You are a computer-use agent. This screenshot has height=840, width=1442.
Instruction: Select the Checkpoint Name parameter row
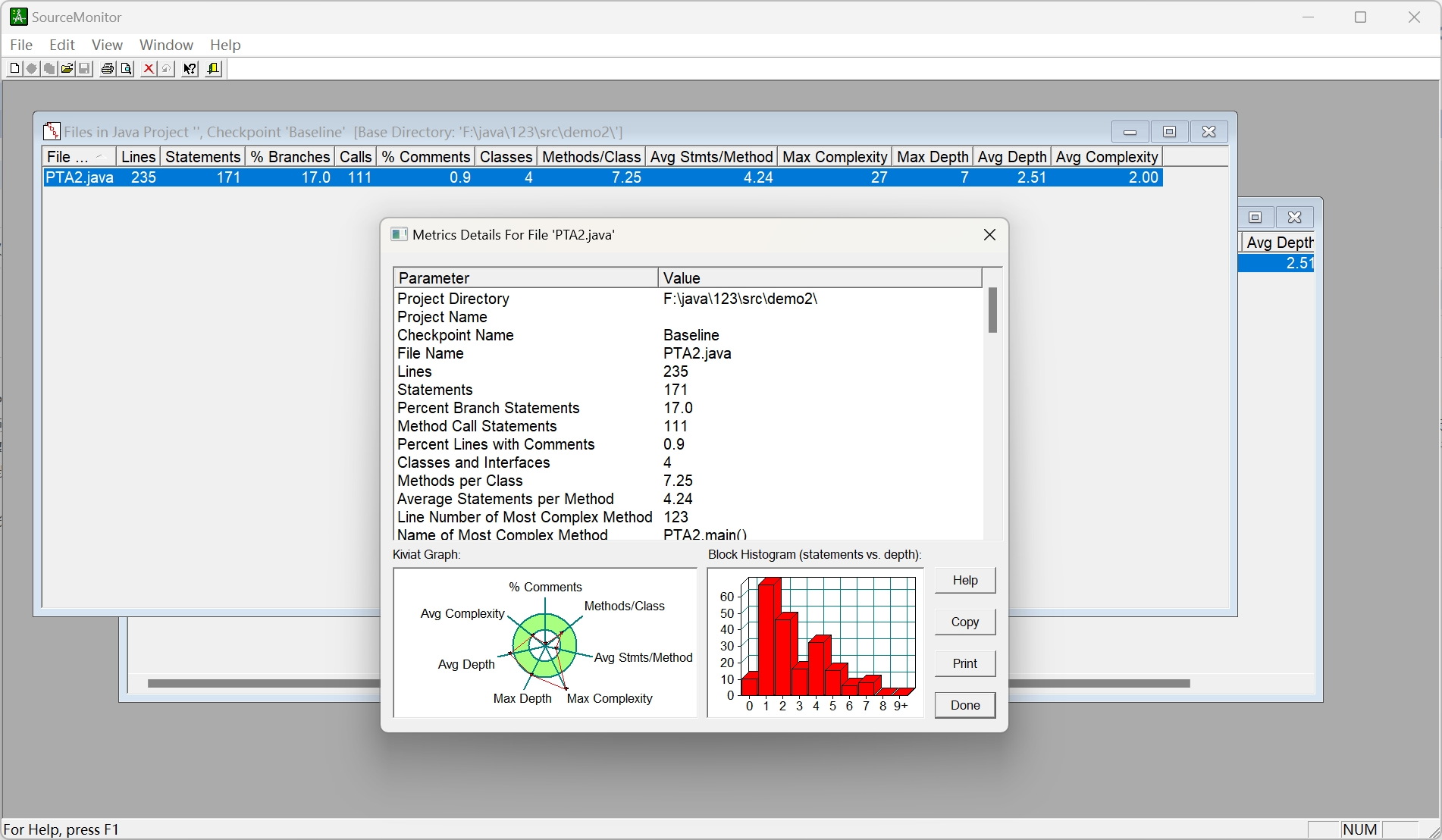click(688, 335)
